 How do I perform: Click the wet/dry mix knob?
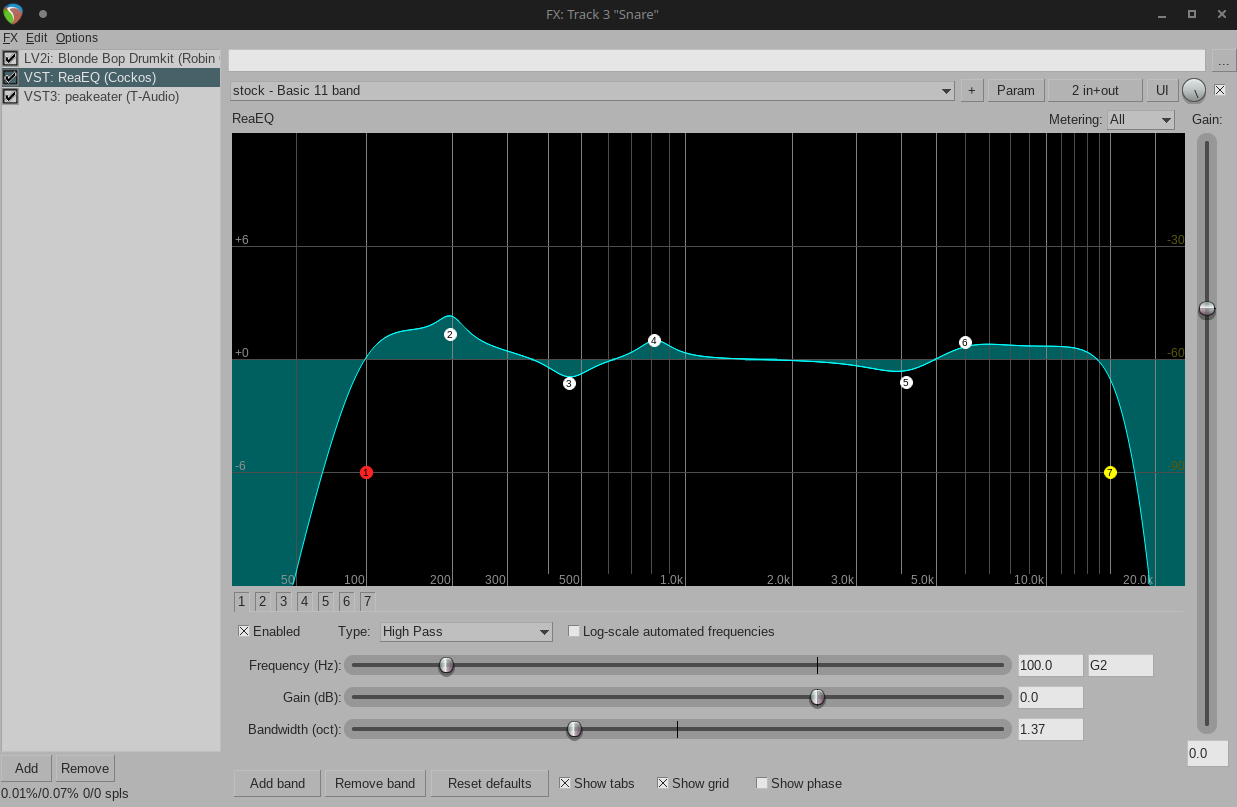pos(1193,91)
